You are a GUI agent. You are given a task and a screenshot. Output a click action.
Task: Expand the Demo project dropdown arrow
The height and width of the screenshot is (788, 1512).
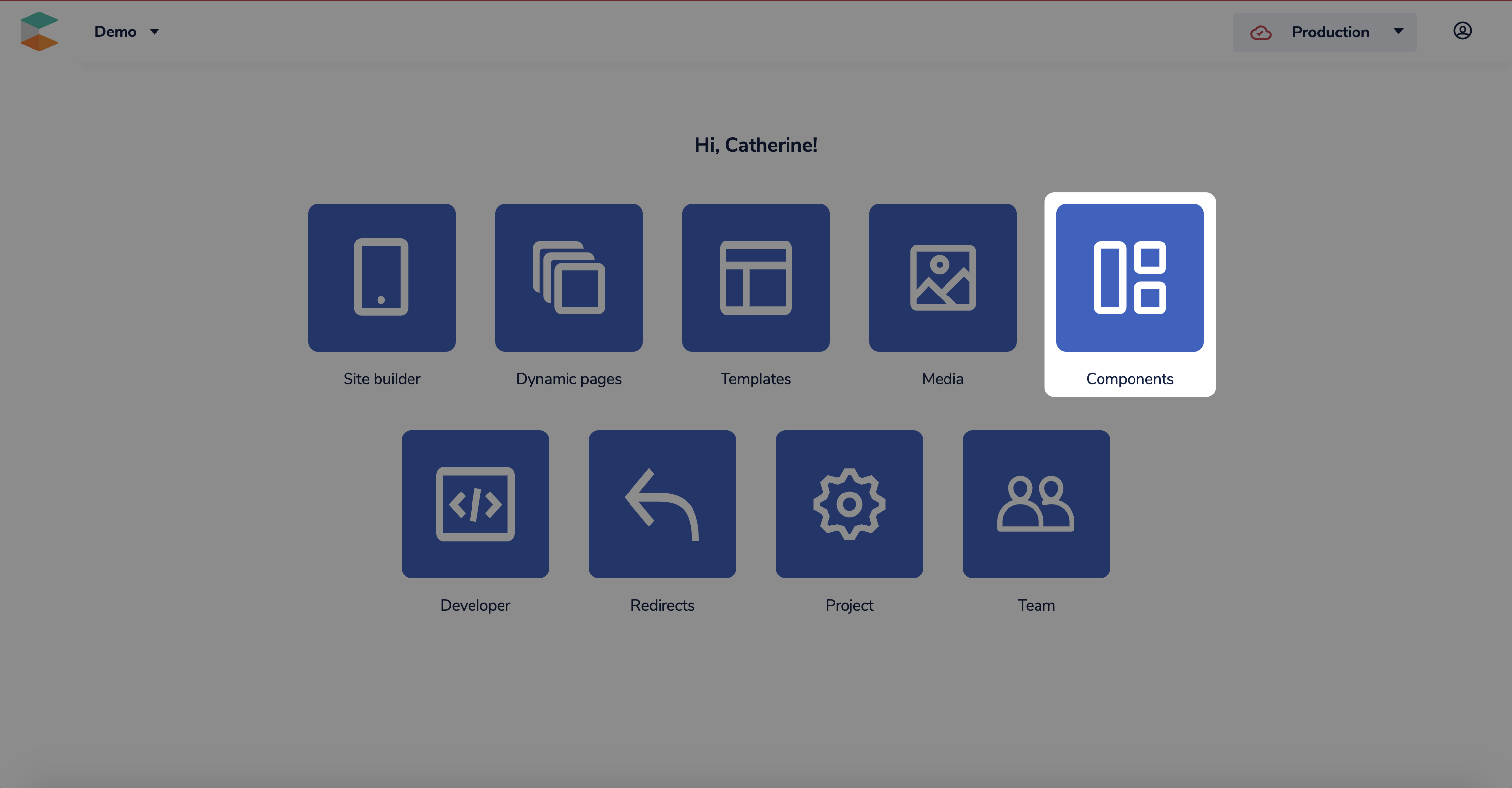click(x=155, y=32)
